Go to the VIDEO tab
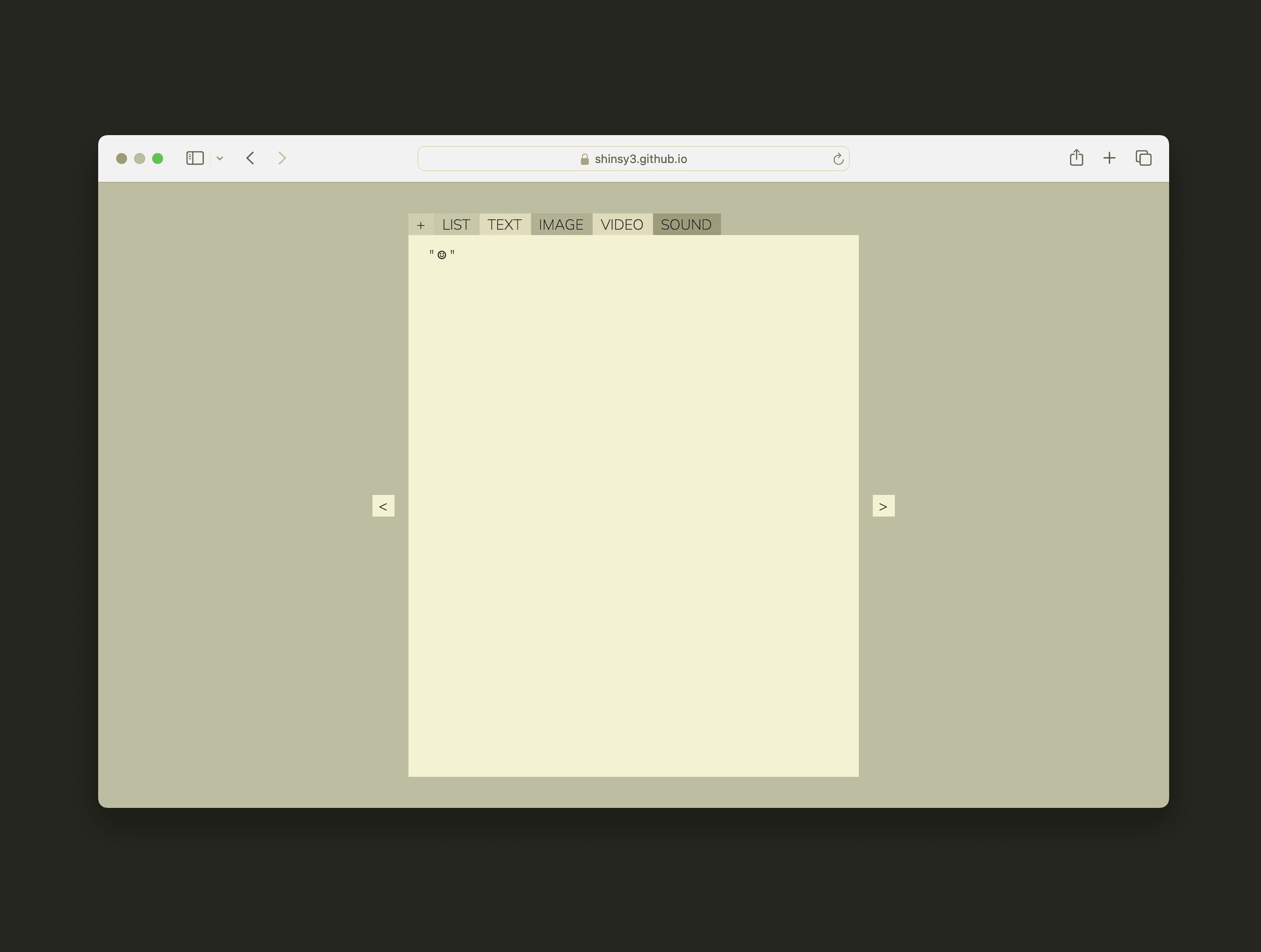The height and width of the screenshot is (952, 1261). coord(621,225)
